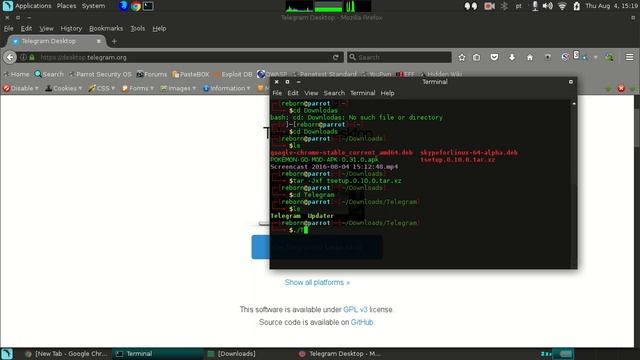Click the site information icon in URL bar

[23, 57]
